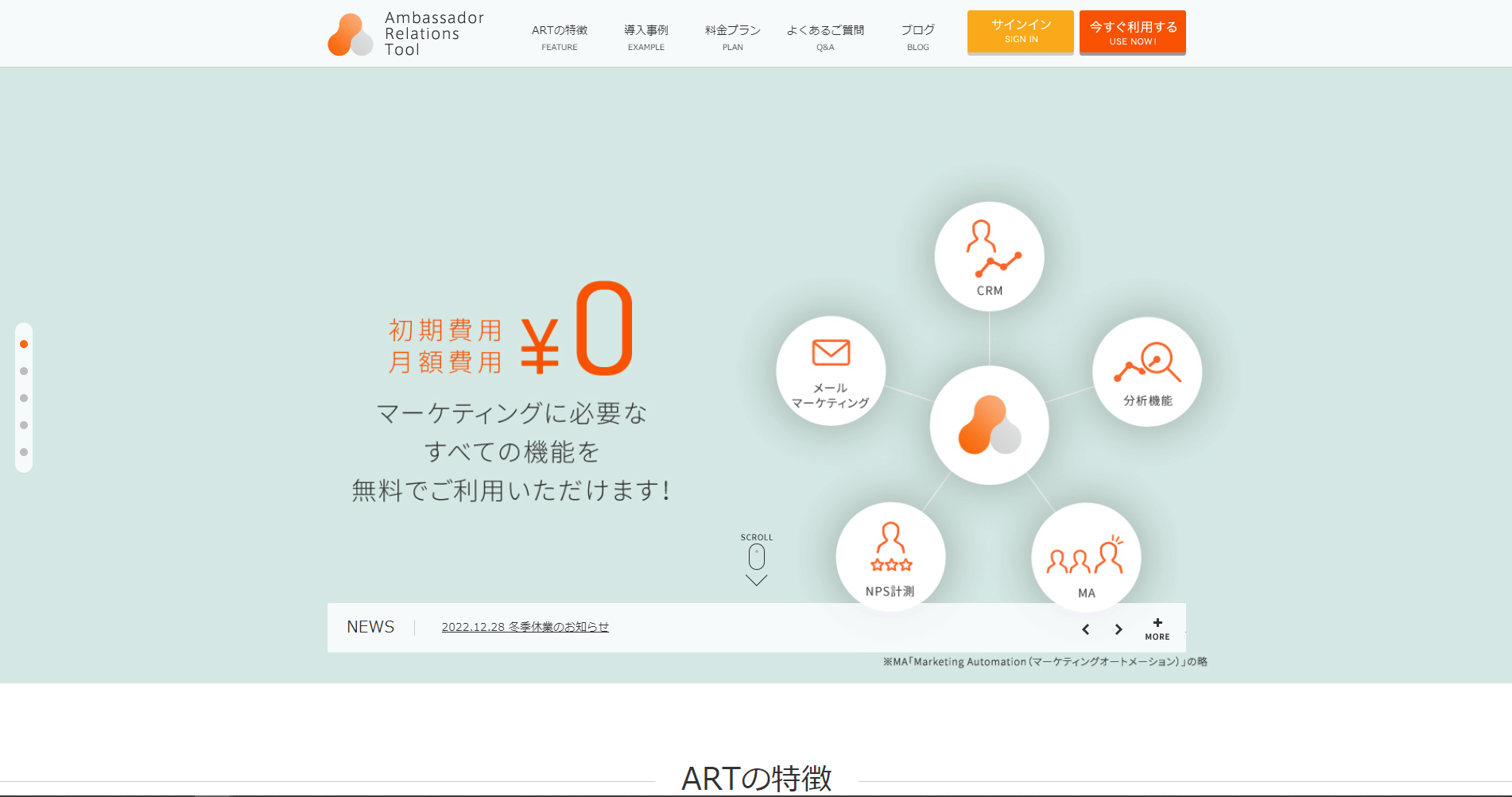
Task: Click the ARTの特徴 section heading
Action: (x=757, y=778)
